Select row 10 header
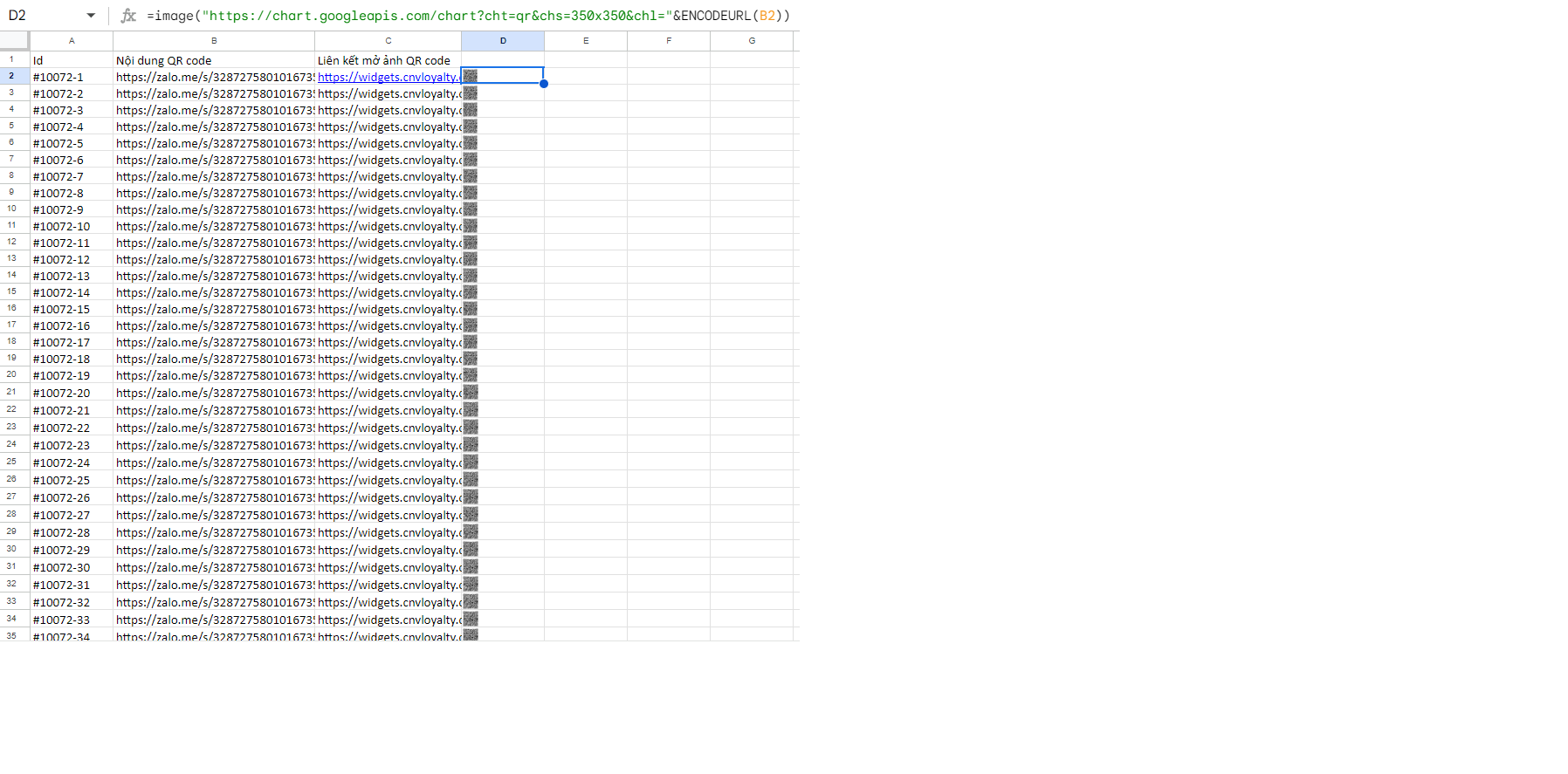The width and height of the screenshot is (1568, 774). pos(12,209)
